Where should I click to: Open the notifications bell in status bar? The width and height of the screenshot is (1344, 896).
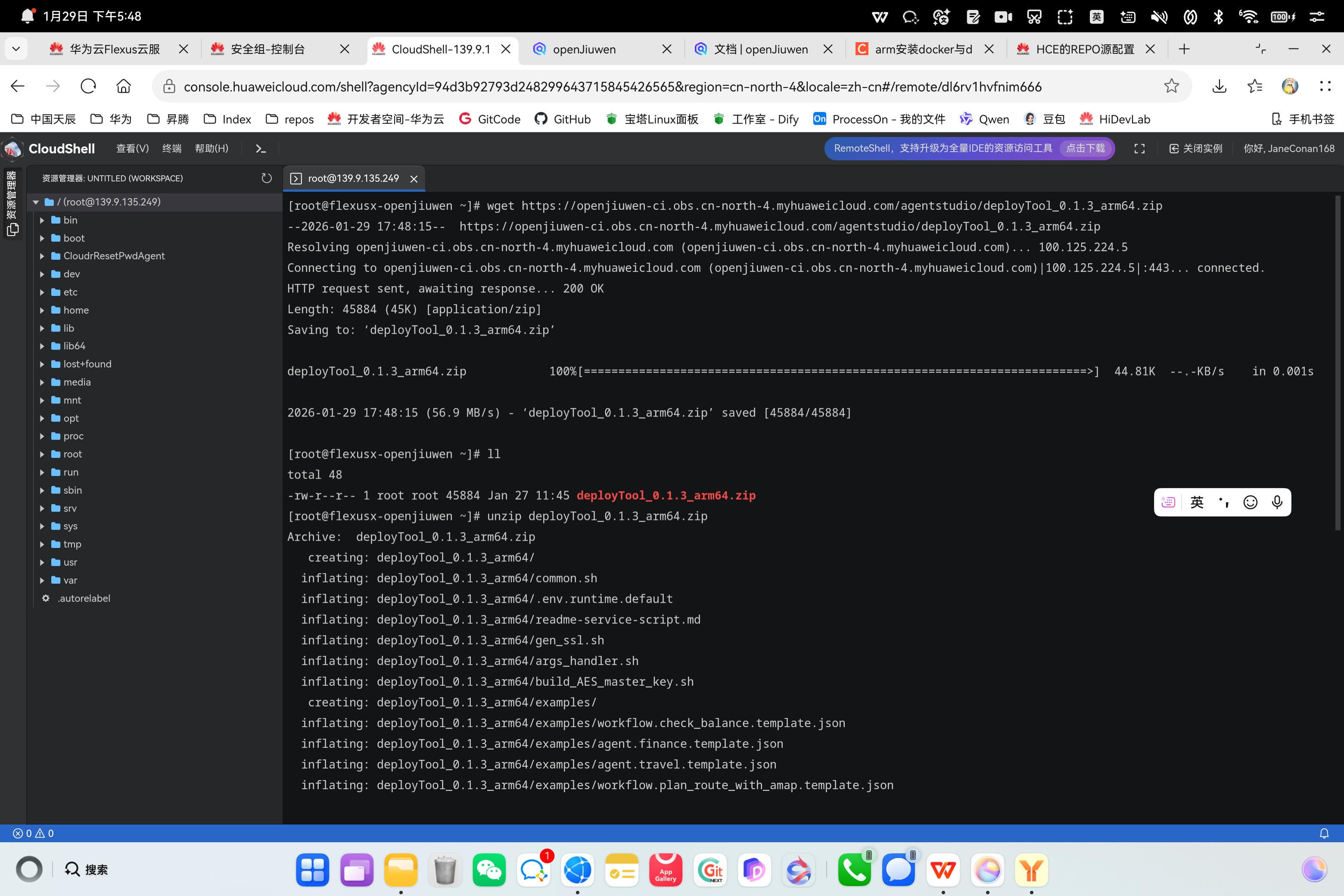pos(1323,833)
